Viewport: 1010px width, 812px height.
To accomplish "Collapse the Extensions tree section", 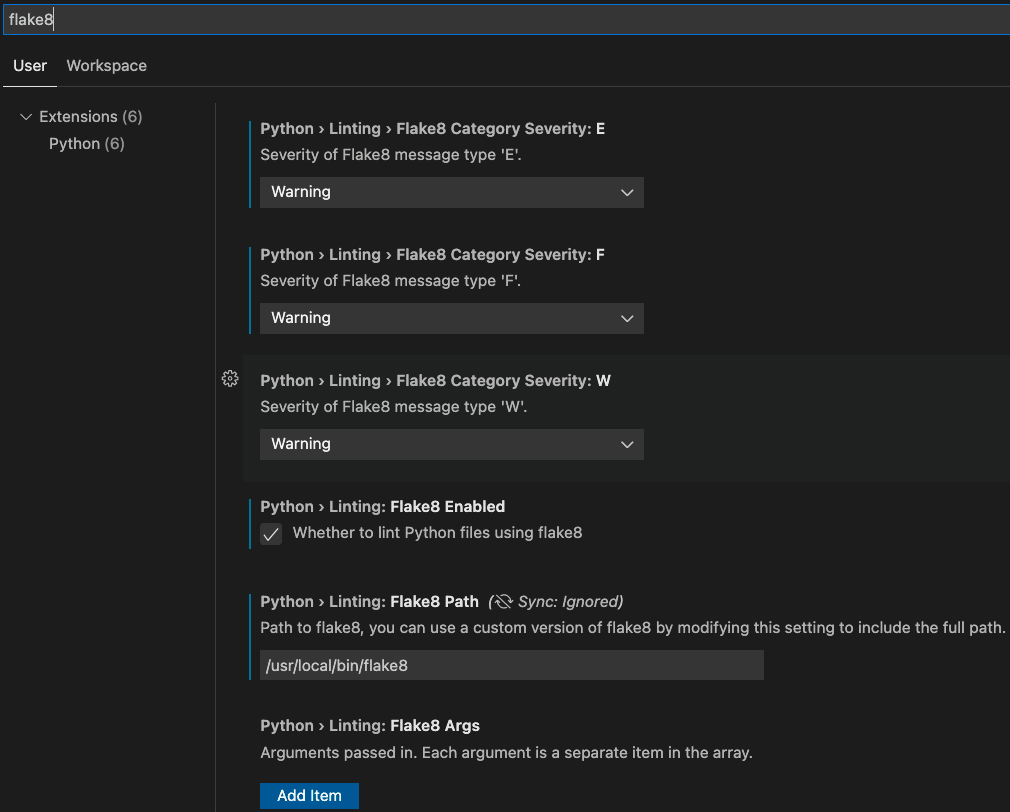I will pyautogui.click(x=26, y=117).
